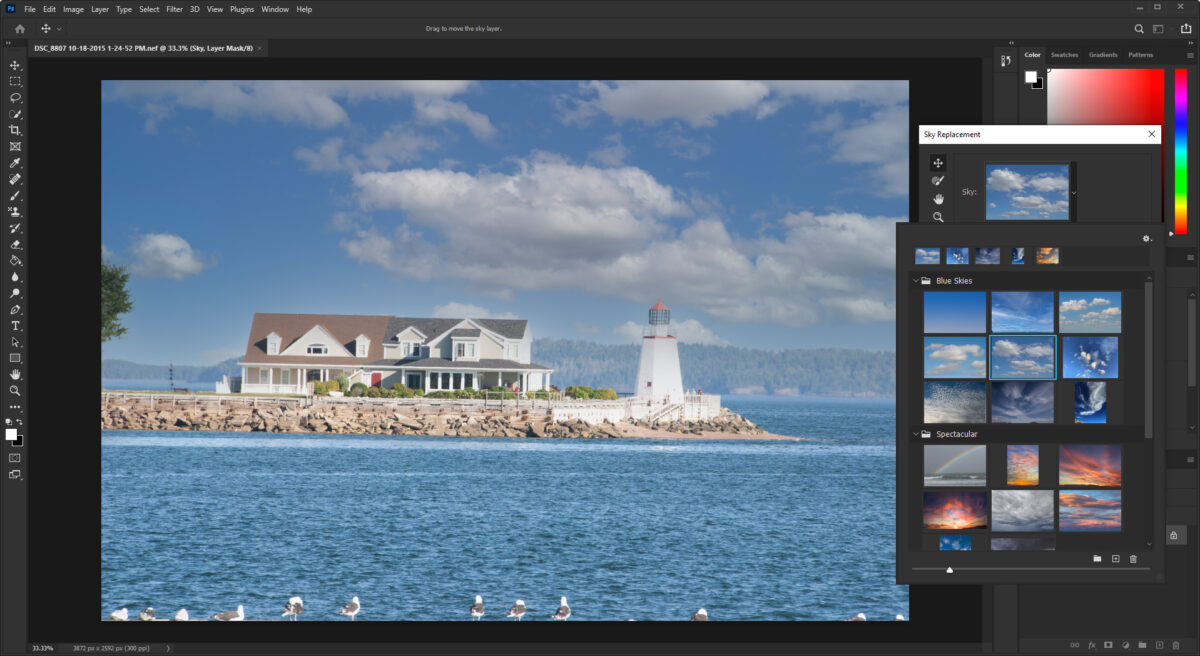This screenshot has width=1200, height=656.
Task: Select the Crop tool
Action: pyautogui.click(x=14, y=130)
